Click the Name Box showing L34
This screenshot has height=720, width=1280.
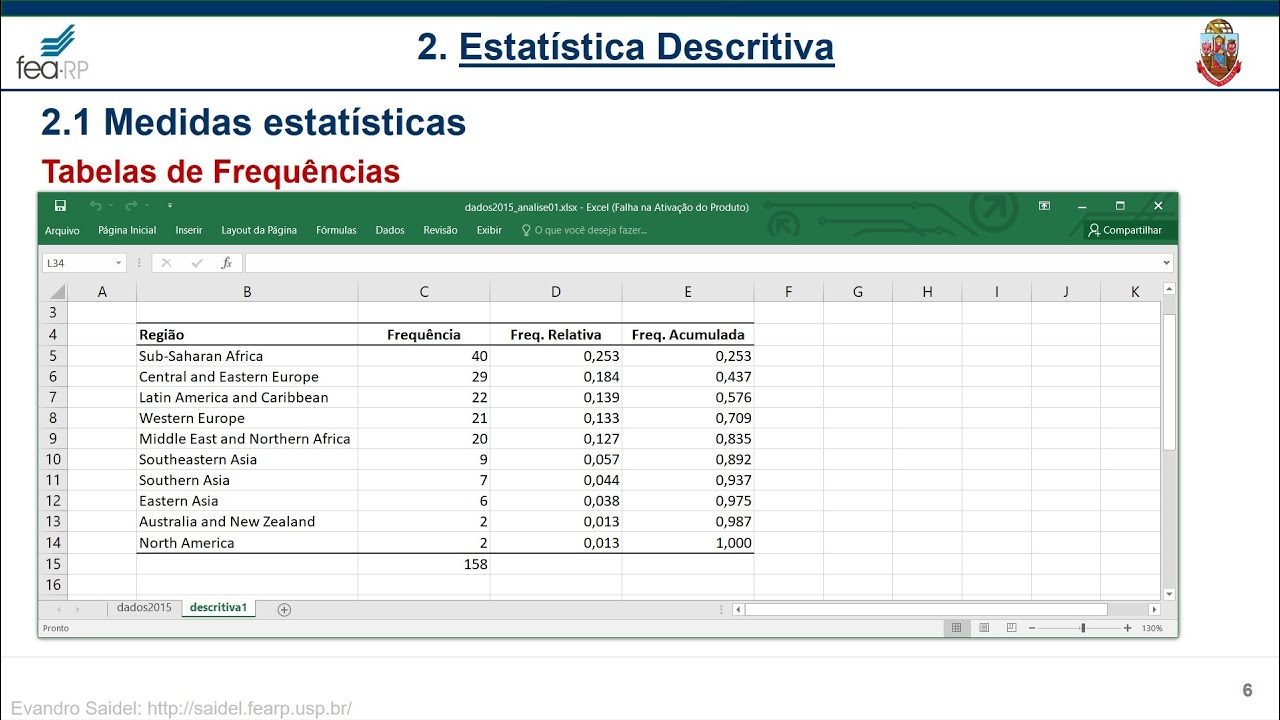click(x=77, y=263)
